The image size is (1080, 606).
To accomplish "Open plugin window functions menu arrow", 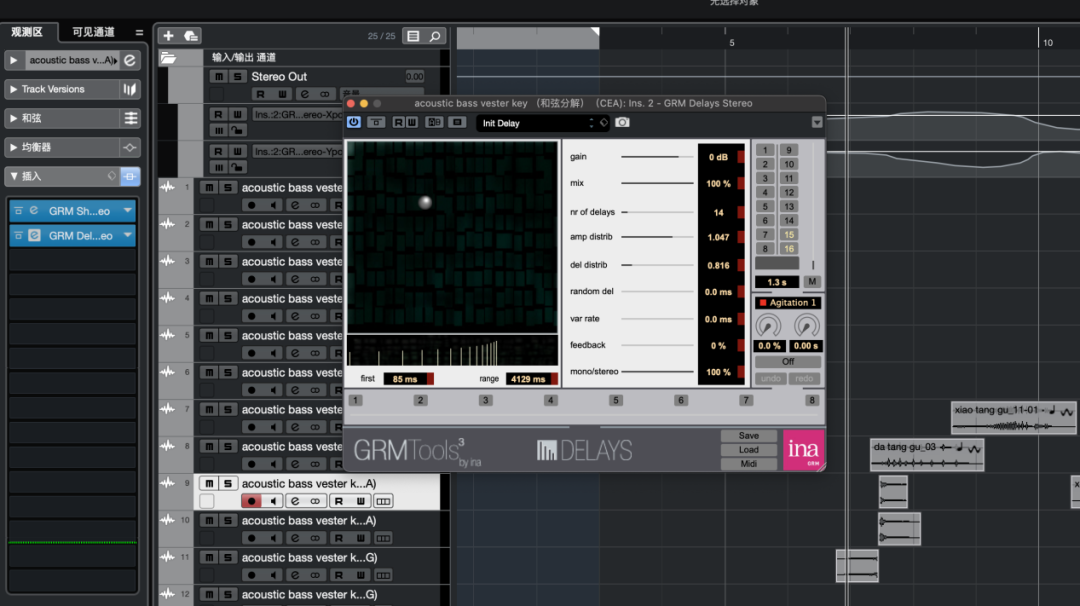I will click(817, 122).
